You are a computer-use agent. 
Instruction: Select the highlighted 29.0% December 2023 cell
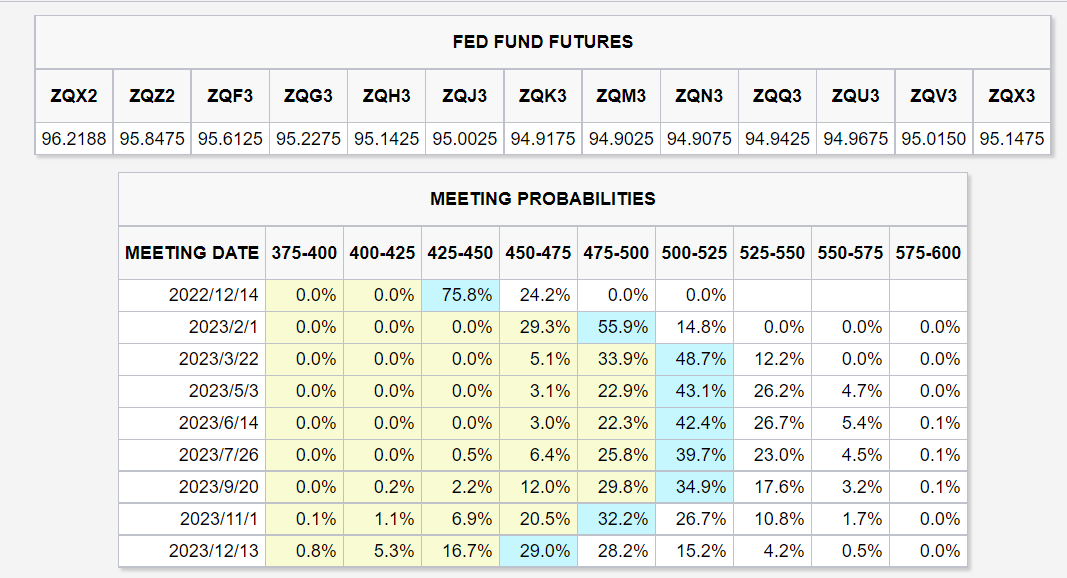(538, 551)
